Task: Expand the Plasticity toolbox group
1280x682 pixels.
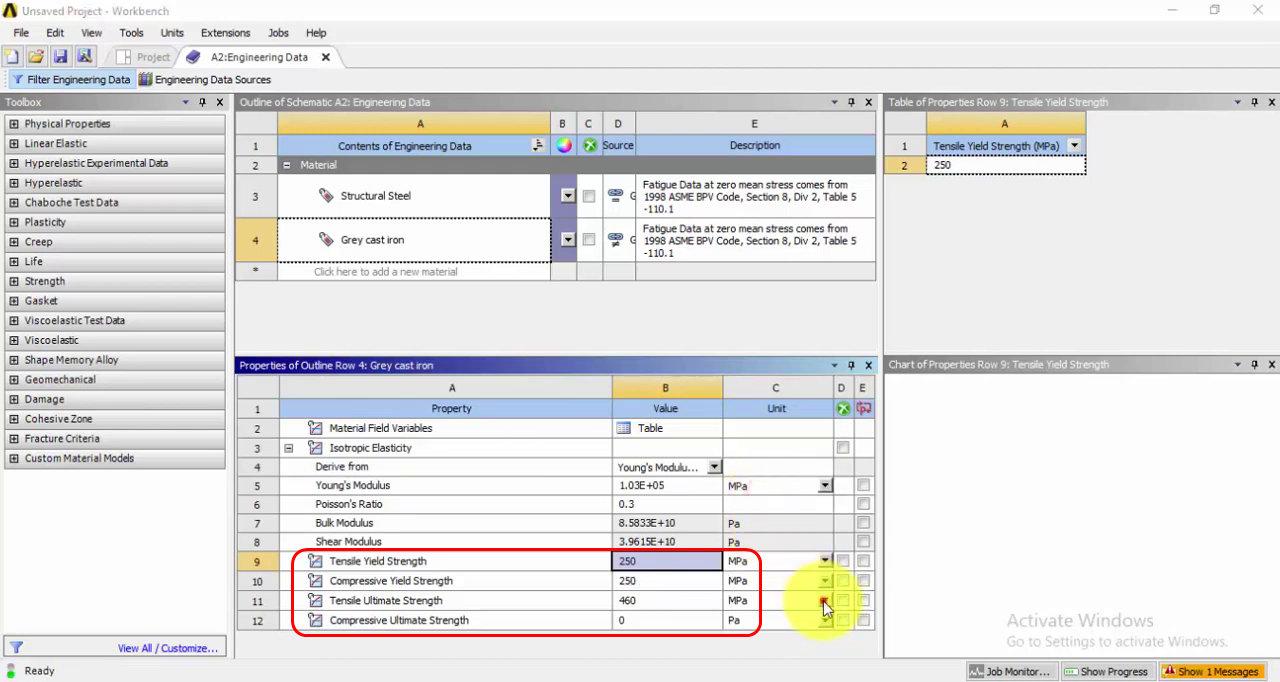Action: (14, 222)
